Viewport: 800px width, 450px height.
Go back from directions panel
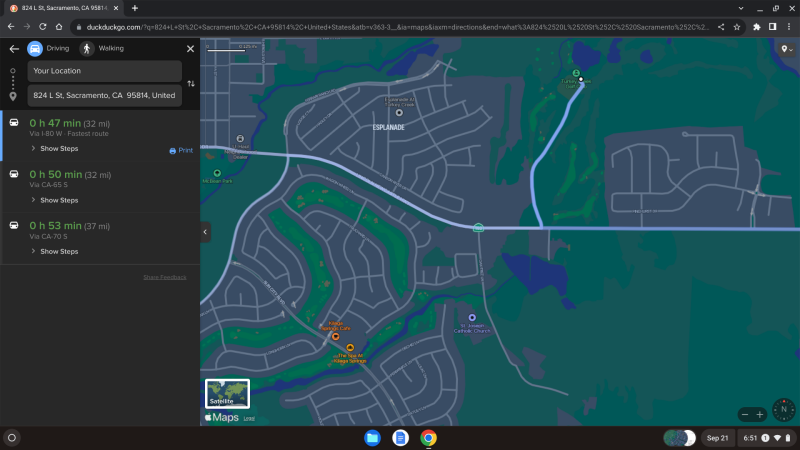(14, 49)
